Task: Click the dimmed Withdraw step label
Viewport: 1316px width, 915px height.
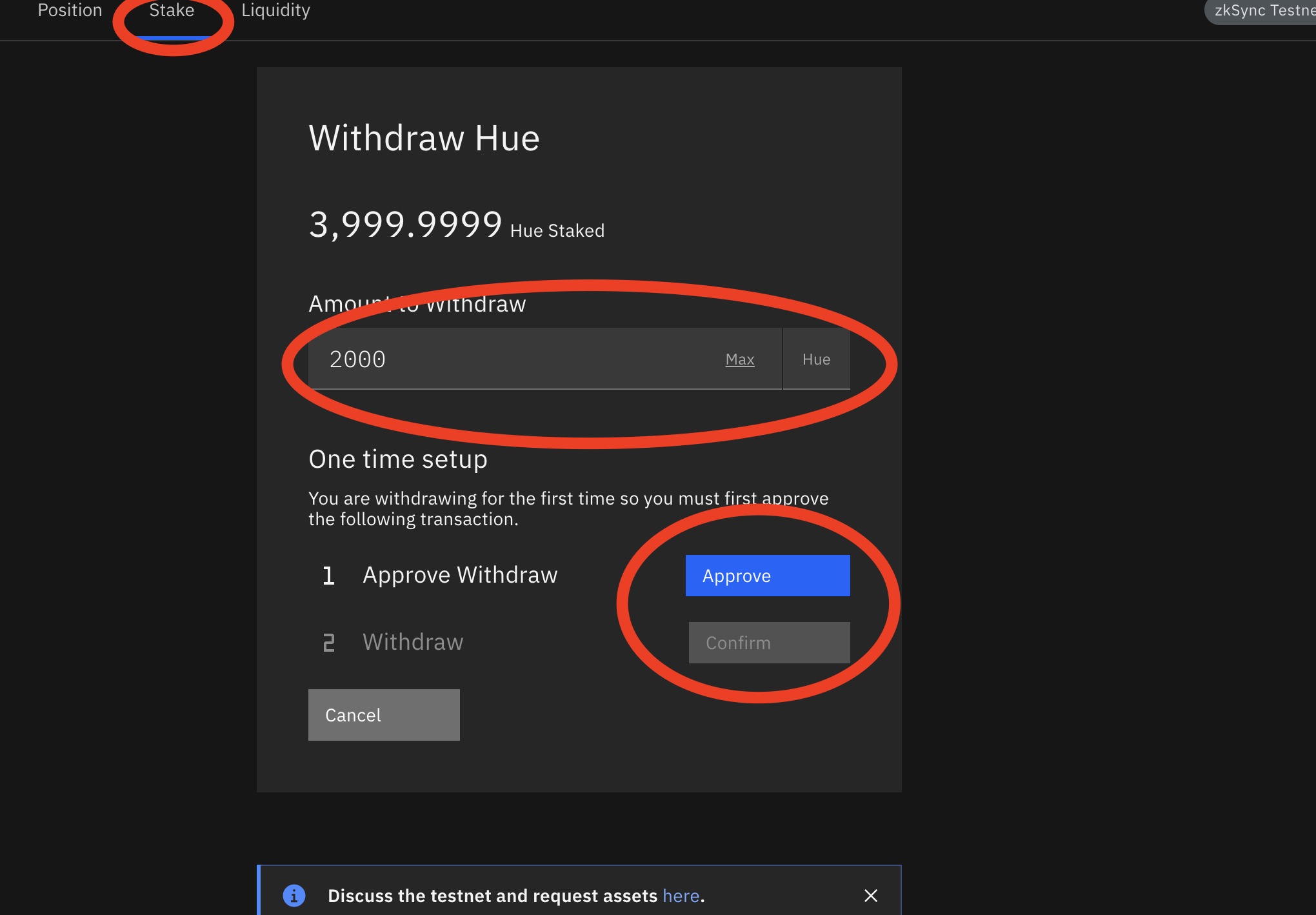Action: pyautogui.click(x=413, y=642)
